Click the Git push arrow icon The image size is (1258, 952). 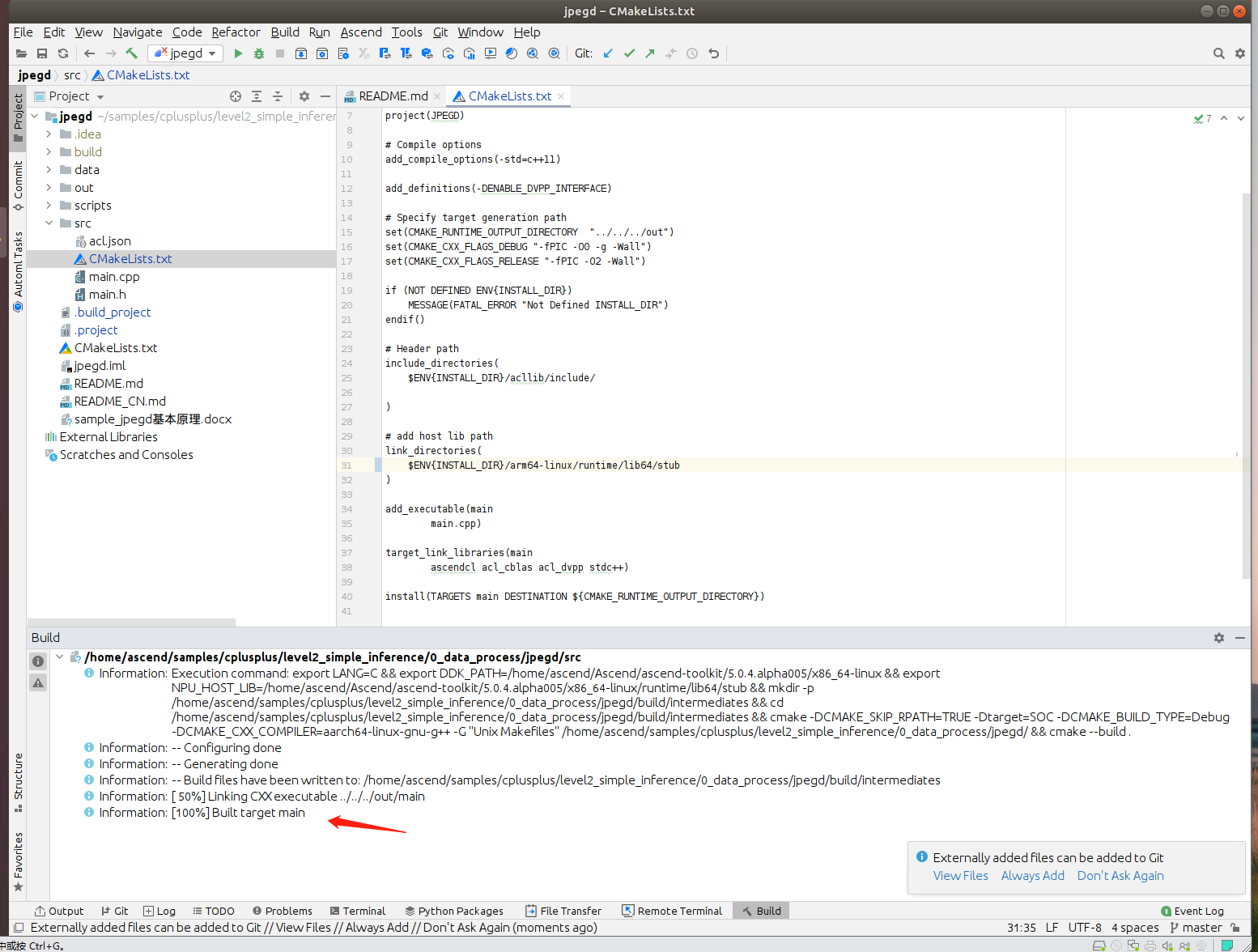click(x=650, y=53)
